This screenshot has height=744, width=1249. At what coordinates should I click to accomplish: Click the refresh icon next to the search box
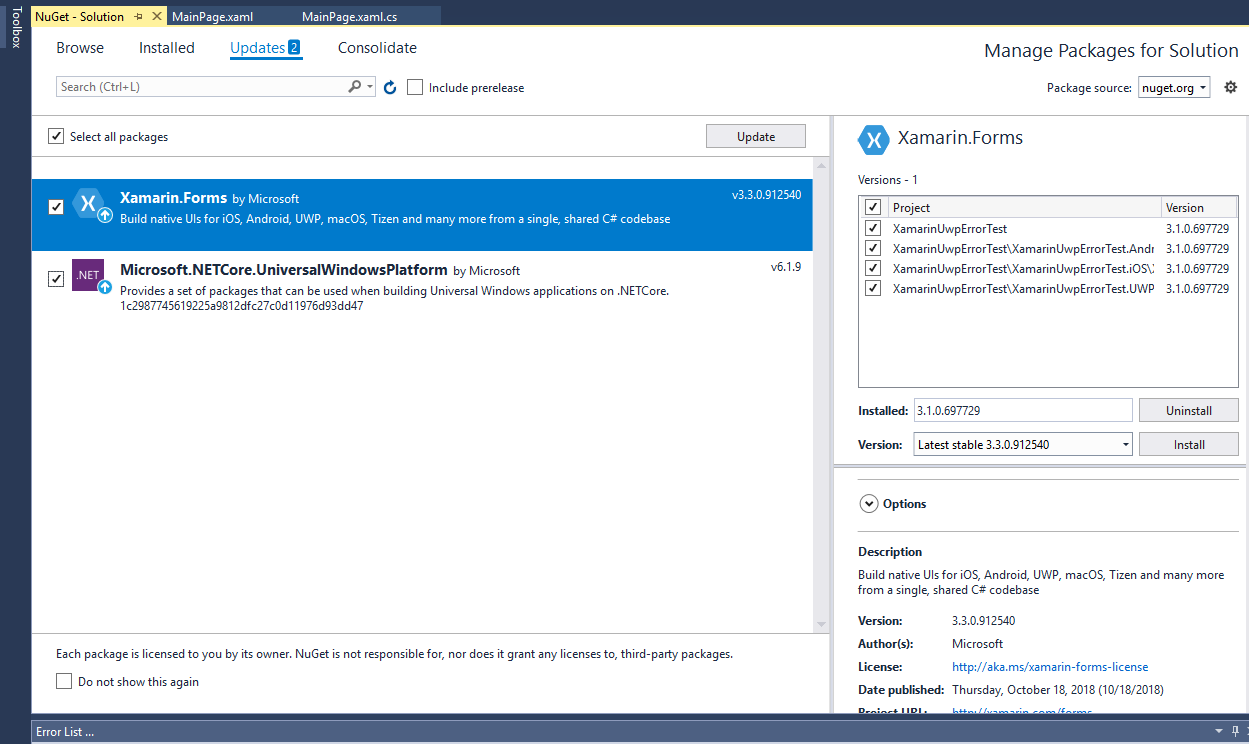pyautogui.click(x=389, y=87)
